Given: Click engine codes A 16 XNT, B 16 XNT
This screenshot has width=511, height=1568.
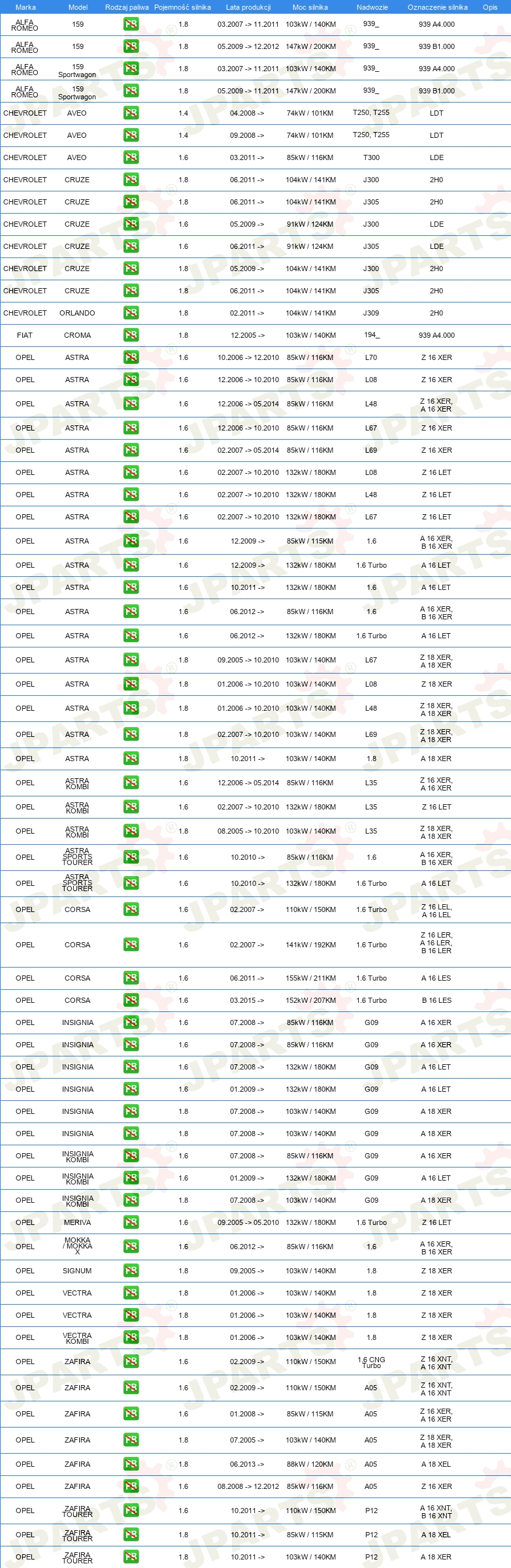Looking at the screenshot, I should (437, 1512).
